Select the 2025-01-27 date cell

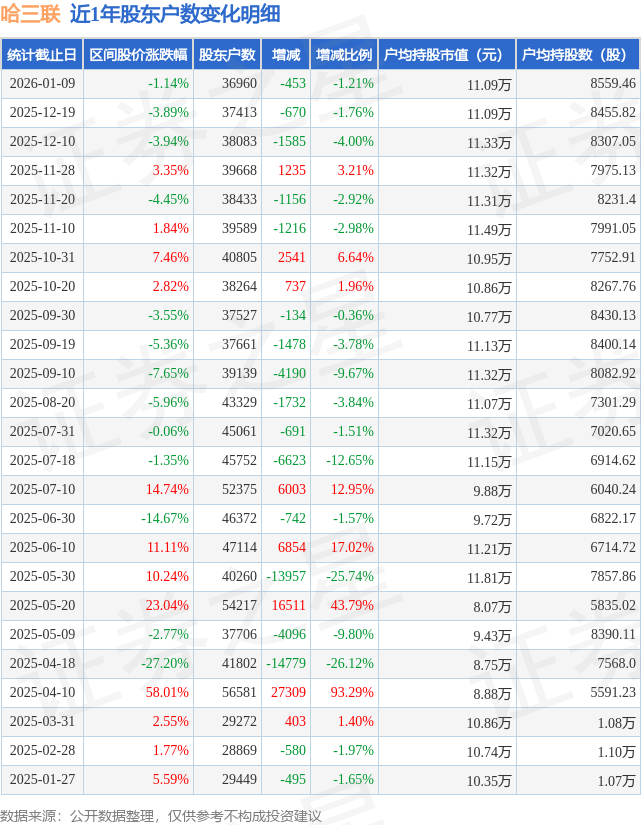tap(42, 779)
